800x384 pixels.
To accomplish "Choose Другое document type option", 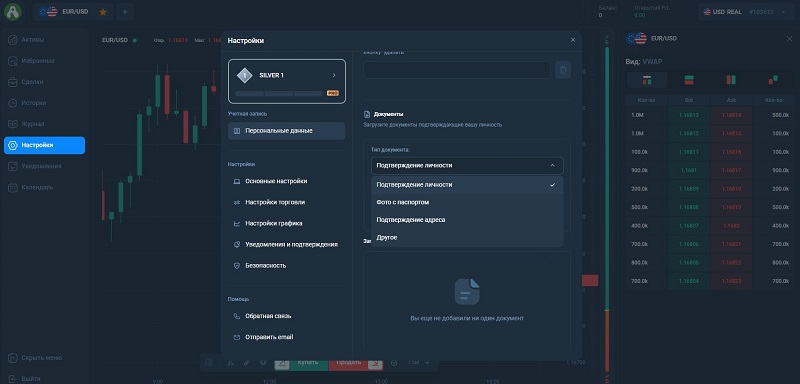I will [467, 238].
